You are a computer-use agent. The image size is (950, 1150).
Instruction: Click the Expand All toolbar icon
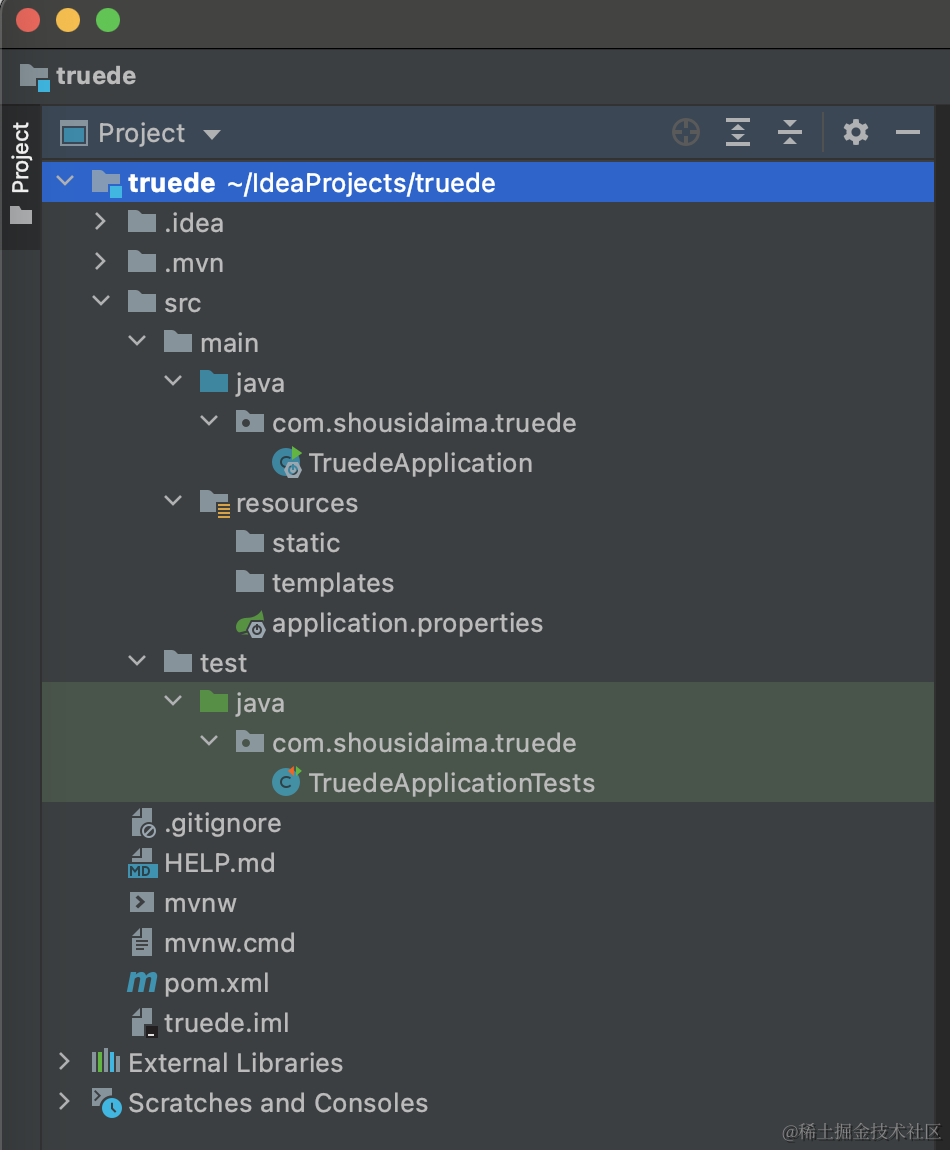point(737,133)
